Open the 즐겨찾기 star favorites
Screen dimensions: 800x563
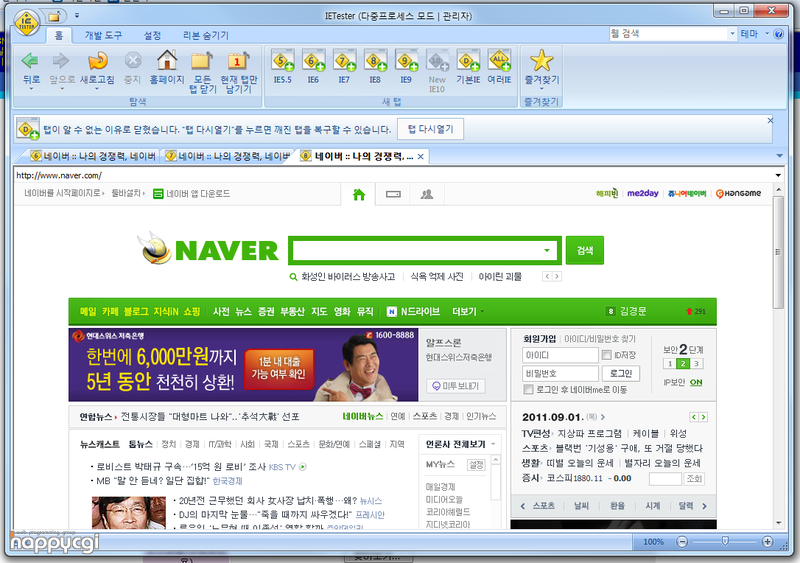[x=541, y=61]
